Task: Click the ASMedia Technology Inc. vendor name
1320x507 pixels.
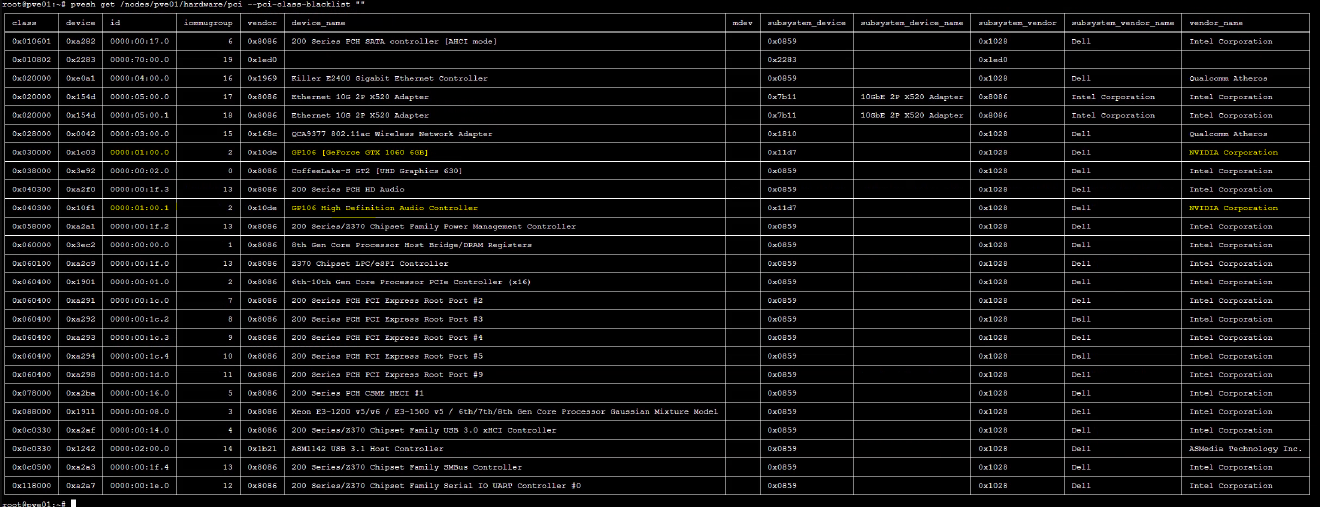Action: pyautogui.click(x=1245, y=449)
